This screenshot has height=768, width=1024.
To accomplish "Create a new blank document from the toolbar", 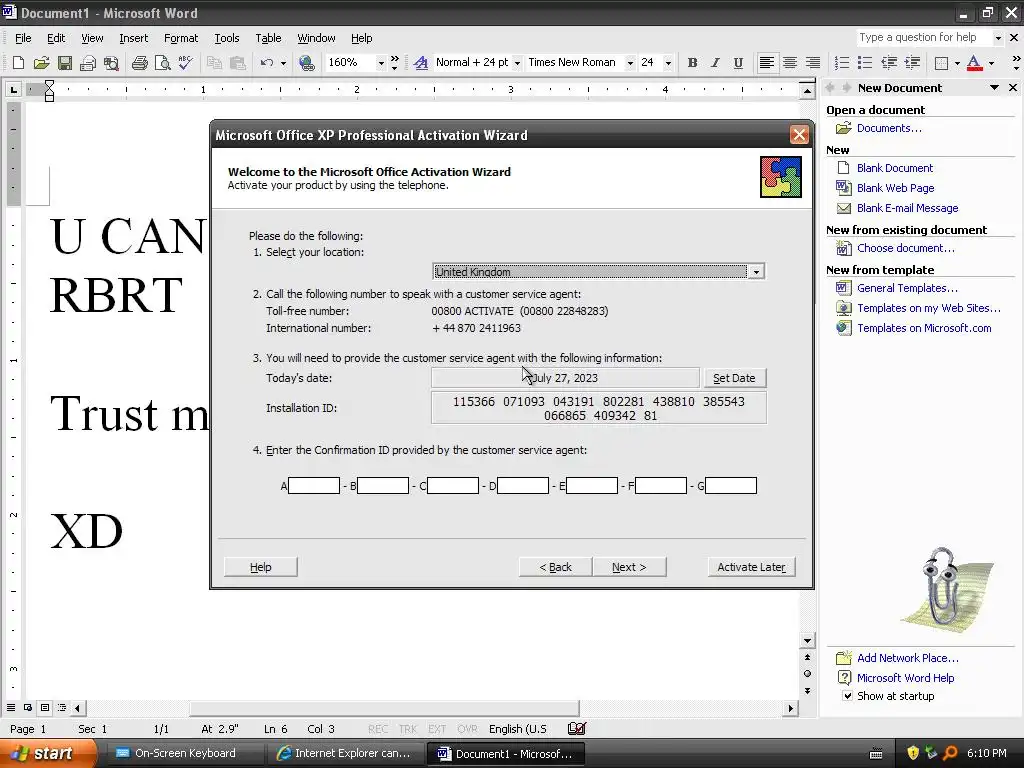I will click(x=18, y=63).
